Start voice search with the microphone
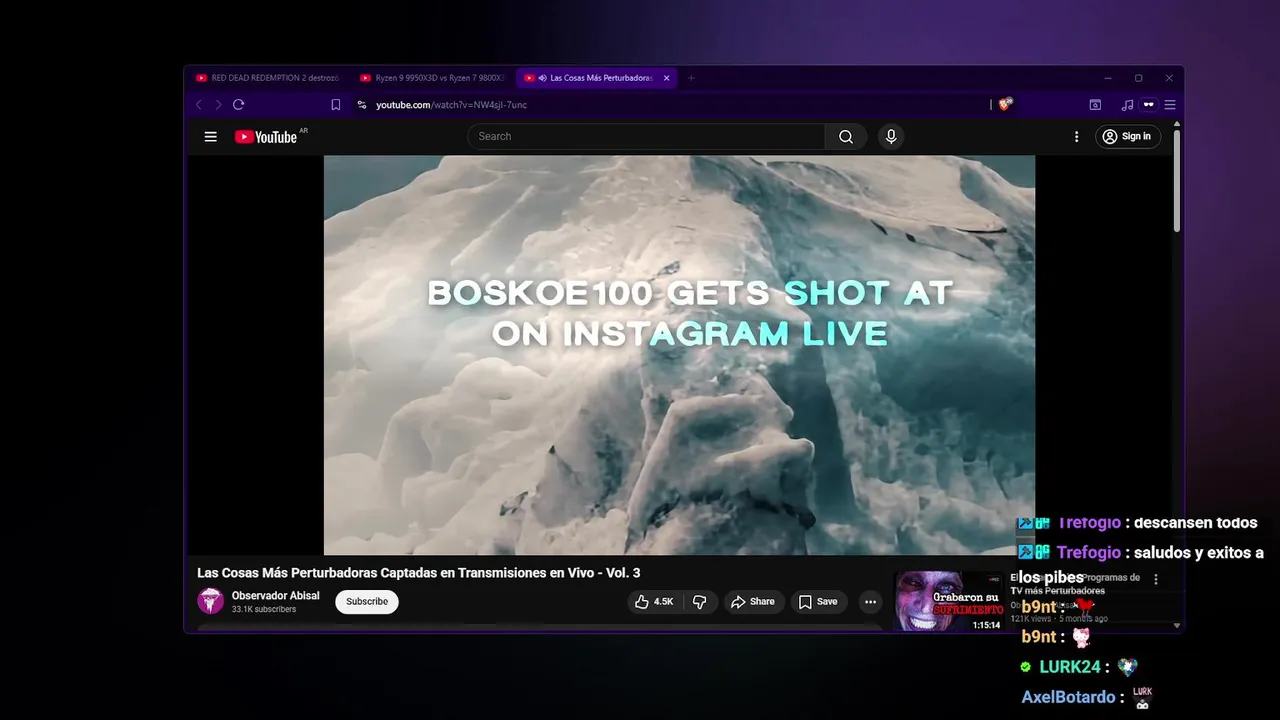 (x=891, y=137)
